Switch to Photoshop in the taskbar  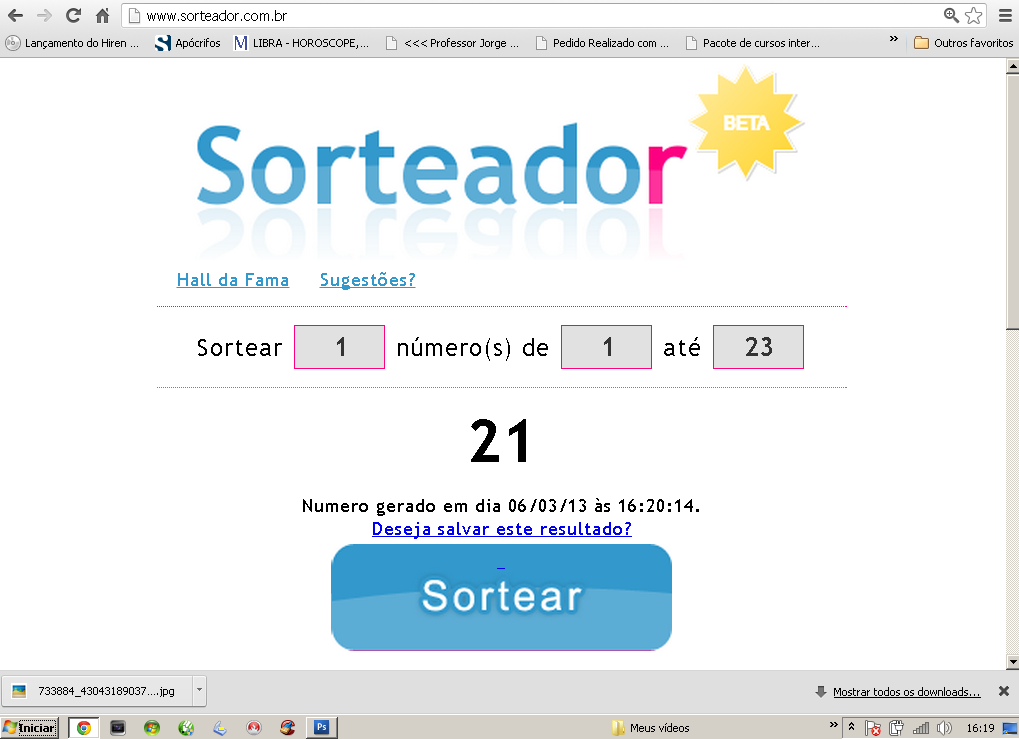tap(322, 727)
